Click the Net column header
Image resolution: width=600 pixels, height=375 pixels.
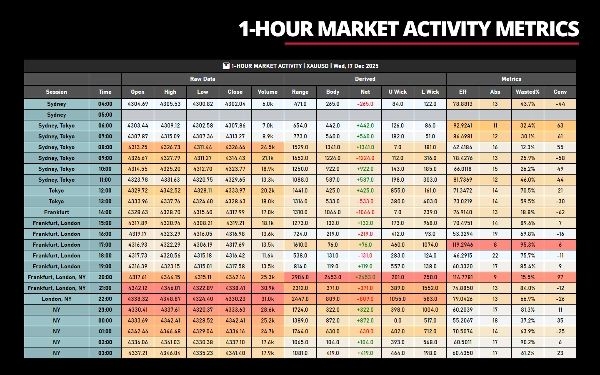pos(365,92)
